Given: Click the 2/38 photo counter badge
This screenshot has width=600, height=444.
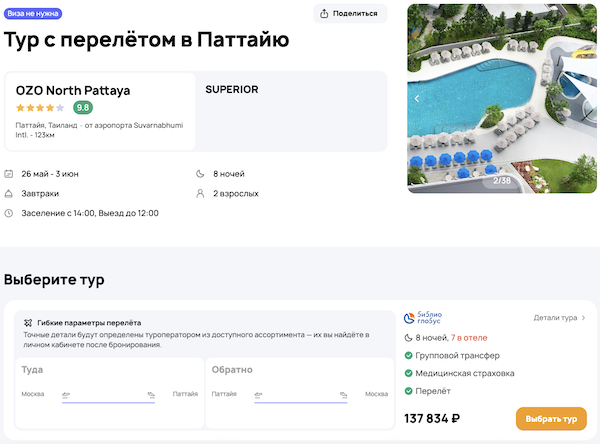Looking at the screenshot, I should pos(502,181).
